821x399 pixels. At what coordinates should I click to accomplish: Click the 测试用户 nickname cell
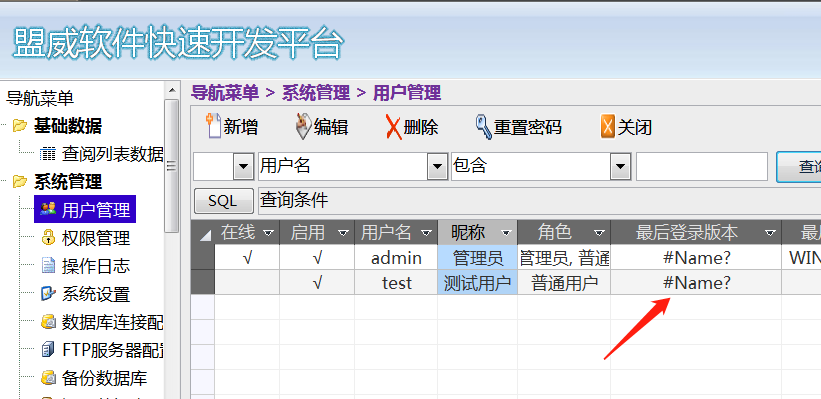pos(478,283)
